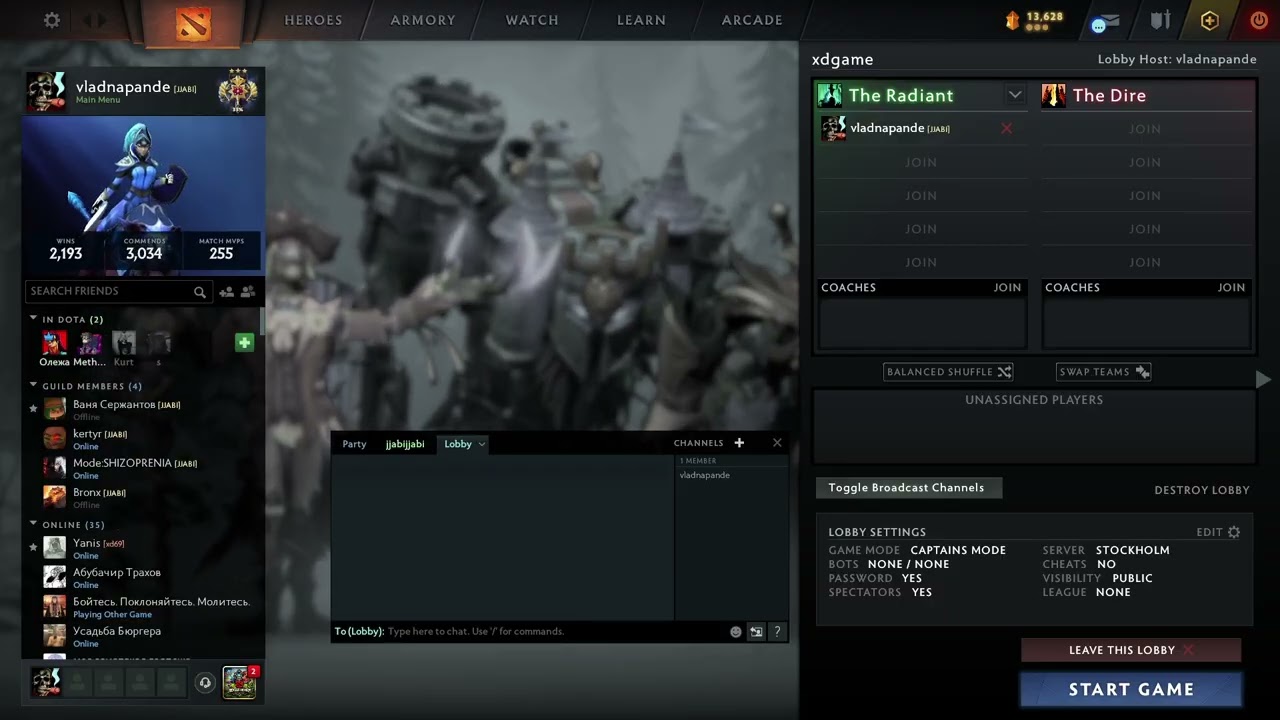This screenshot has width=1280, height=720.
Task: Click the headset voice icon in party bar
Action: coord(205,683)
